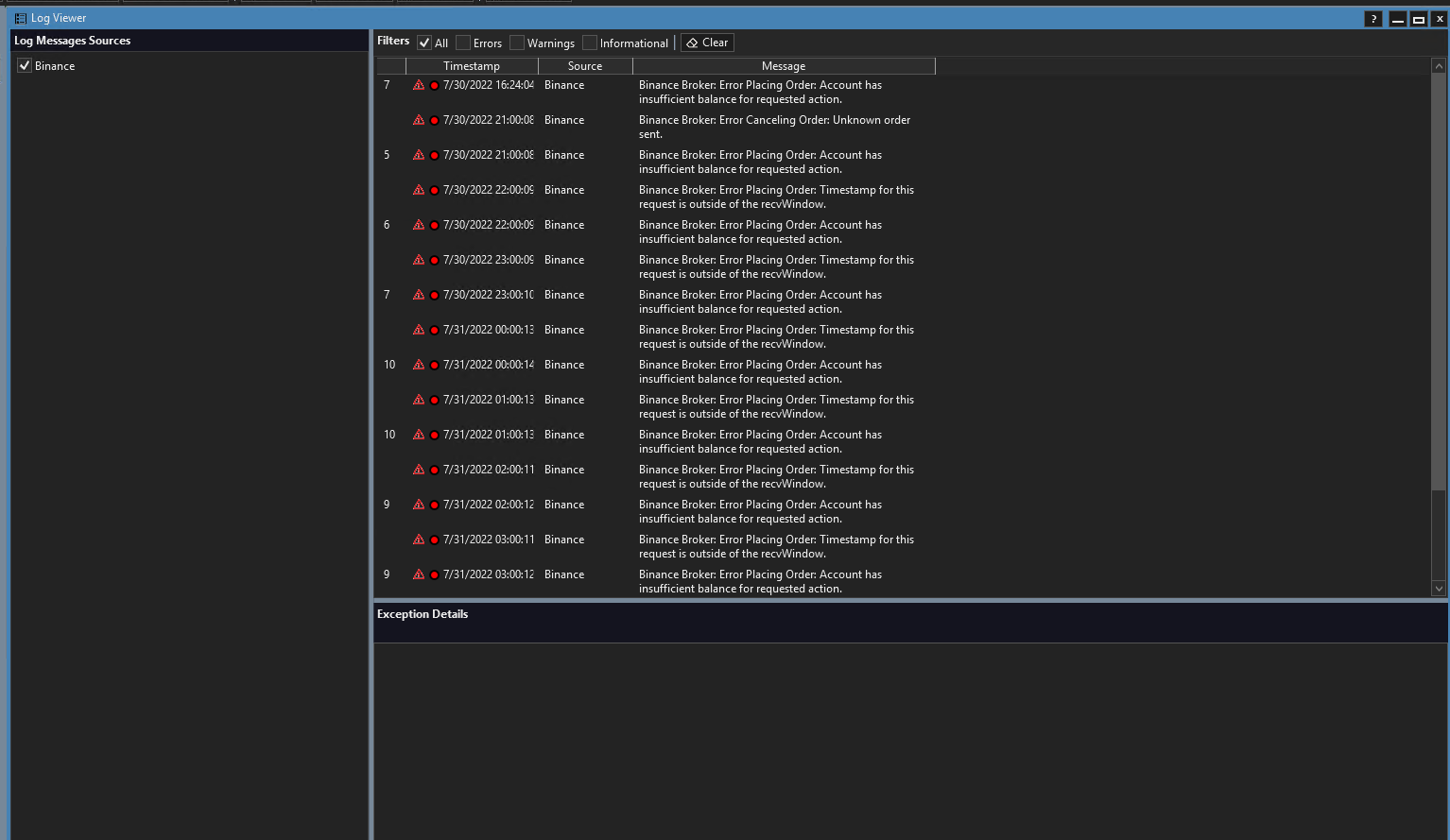Select timestamp '7/31/2022 03:00:12'
Screen dimensions: 1450x840
point(489,574)
